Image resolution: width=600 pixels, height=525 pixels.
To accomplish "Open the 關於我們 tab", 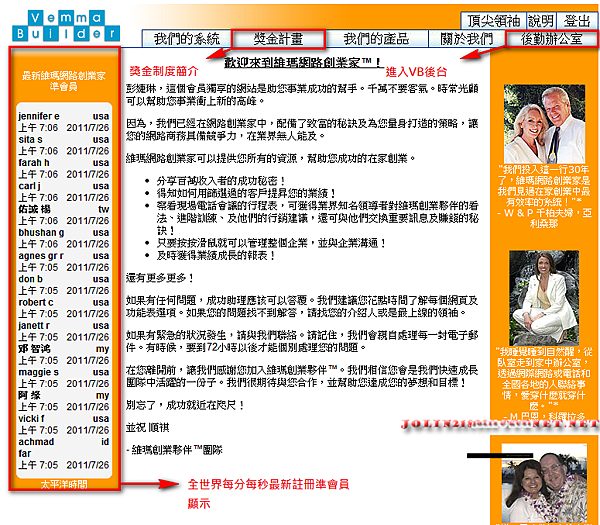I will pos(466,39).
